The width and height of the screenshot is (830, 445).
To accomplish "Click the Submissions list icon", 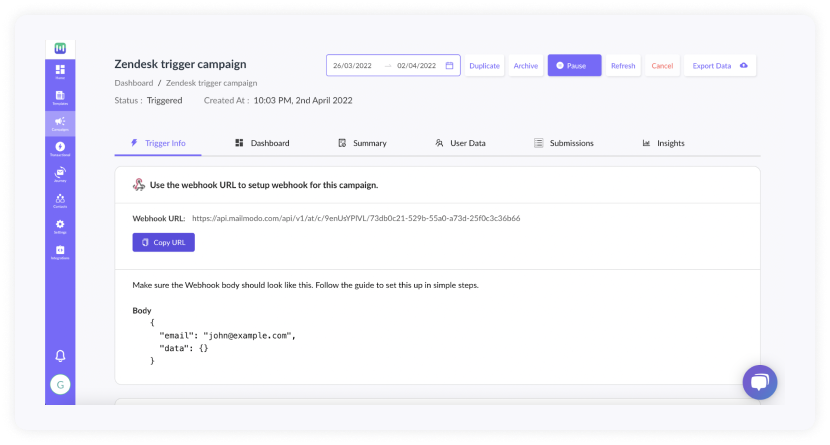I will coord(538,143).
